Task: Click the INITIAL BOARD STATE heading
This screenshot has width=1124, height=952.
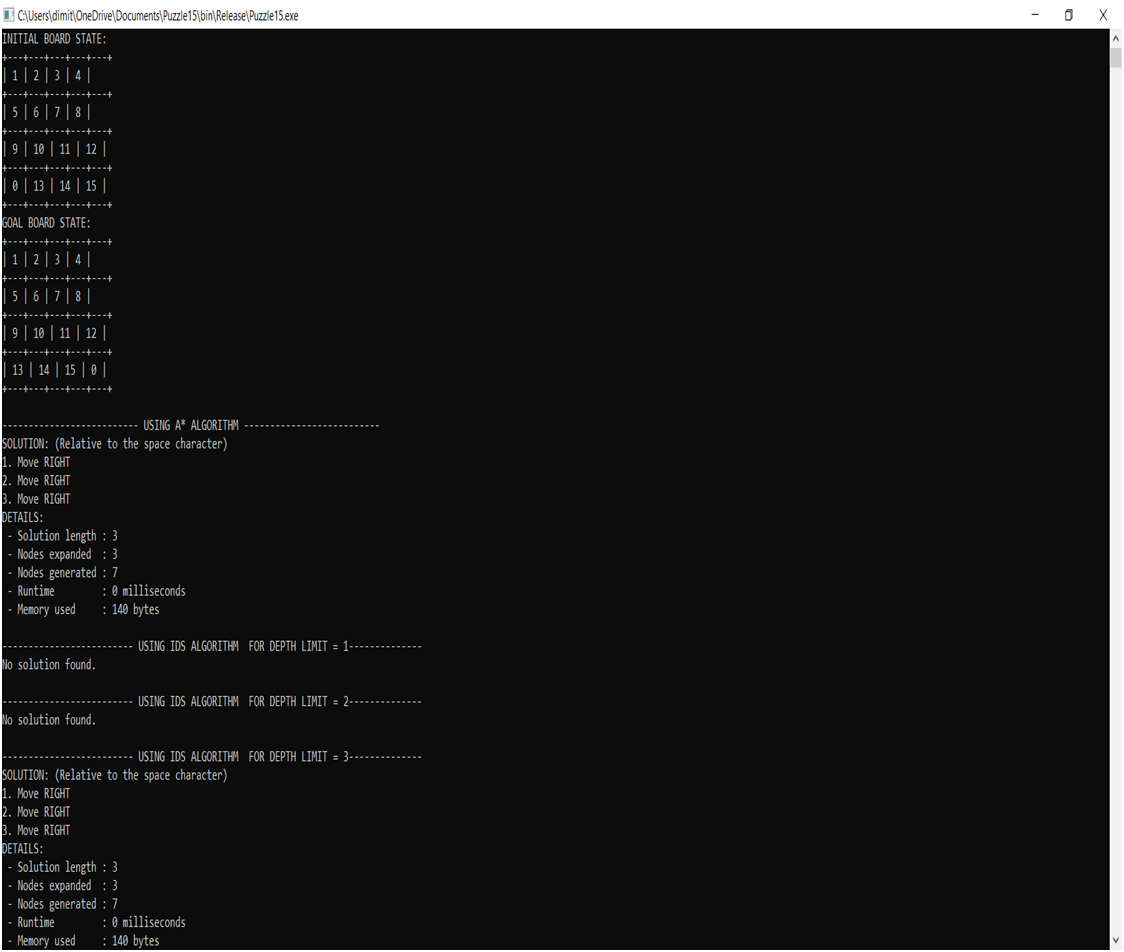Action: [57, 38]
